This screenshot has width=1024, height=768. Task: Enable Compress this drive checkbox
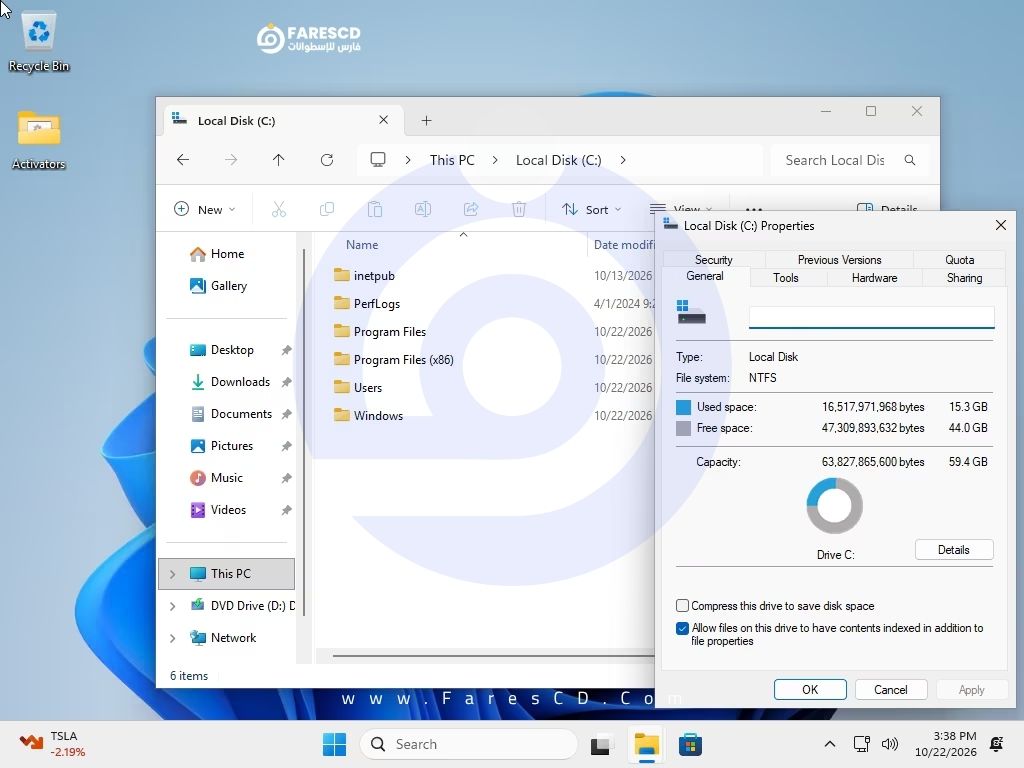[682, 605]
